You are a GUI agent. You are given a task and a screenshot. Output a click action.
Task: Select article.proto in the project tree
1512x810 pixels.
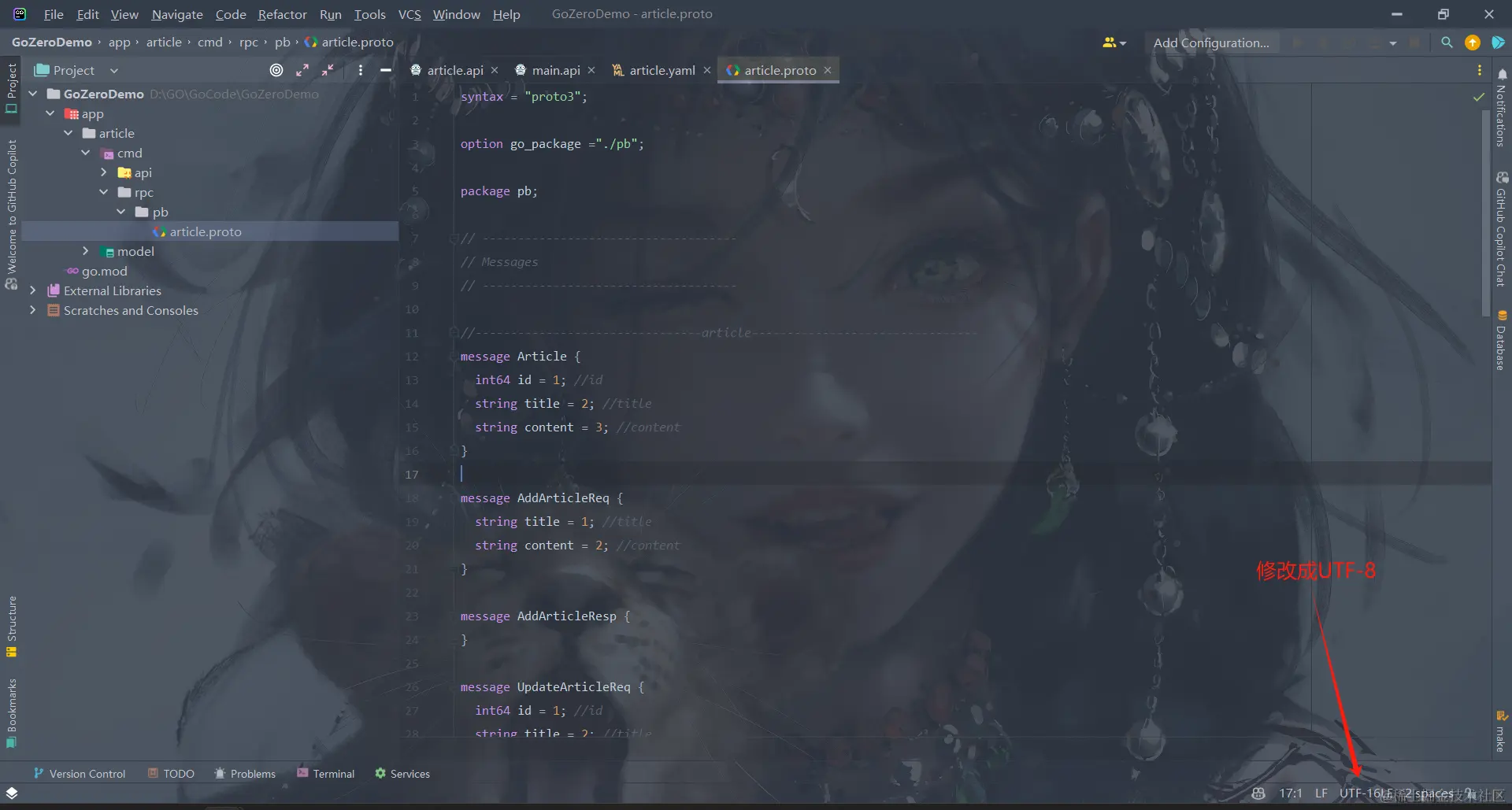pyautogui.click(x=206, y=231)
